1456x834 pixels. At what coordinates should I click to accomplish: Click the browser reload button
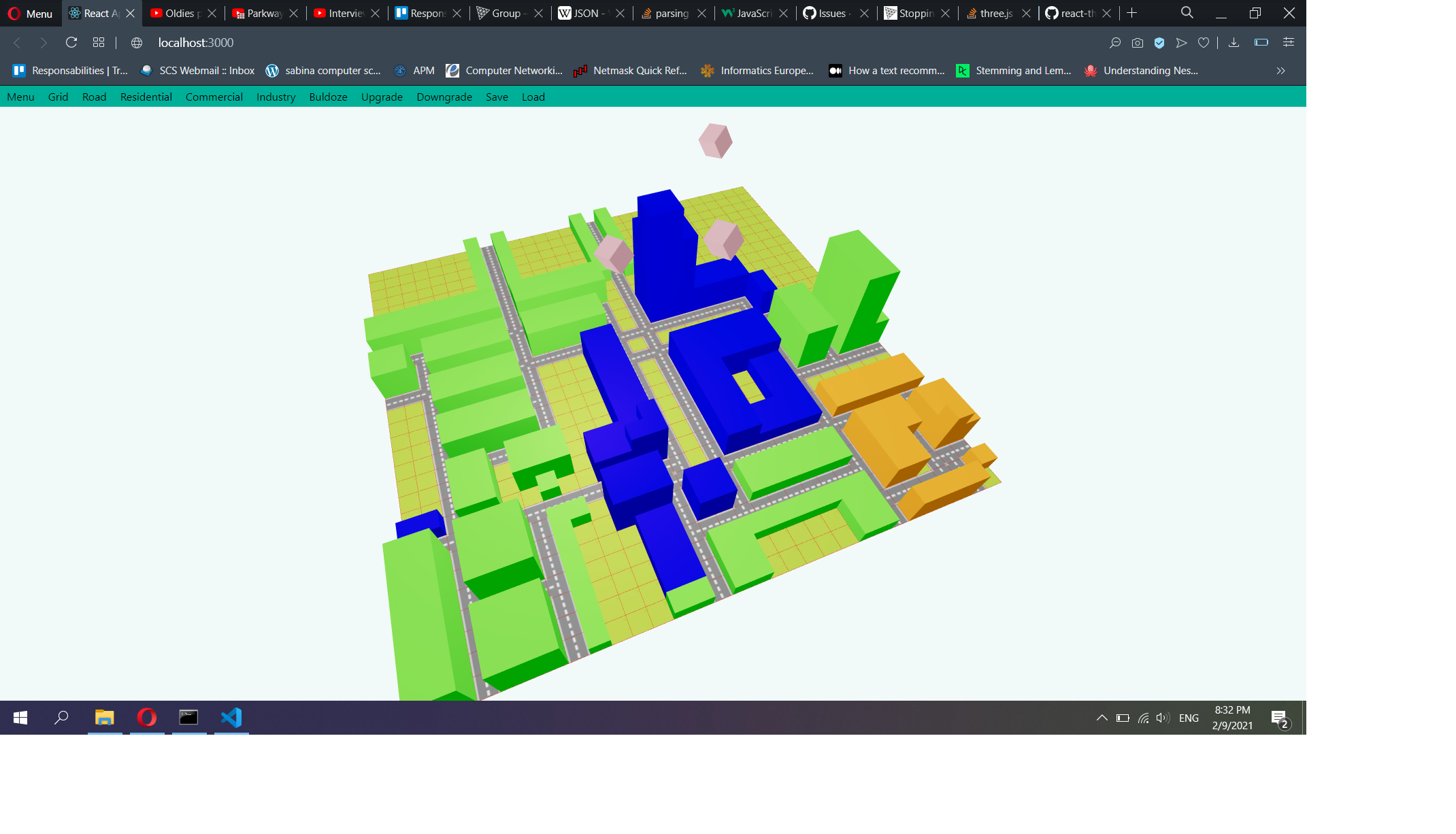coord(71,42)
